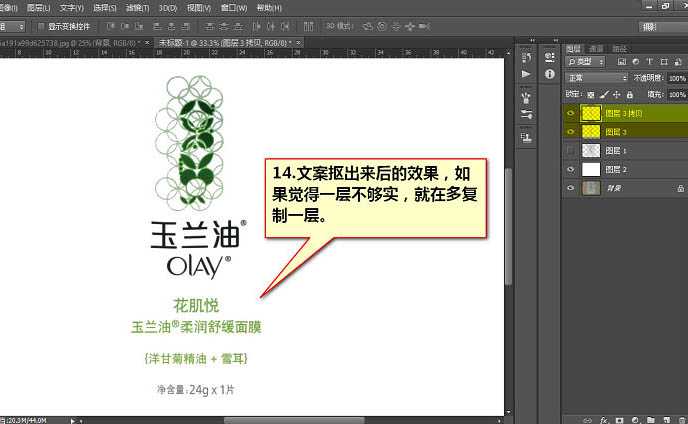Screen dimensions: 688x424
Task: Open status bar info arrow
Action: click(x=73, y=420)
